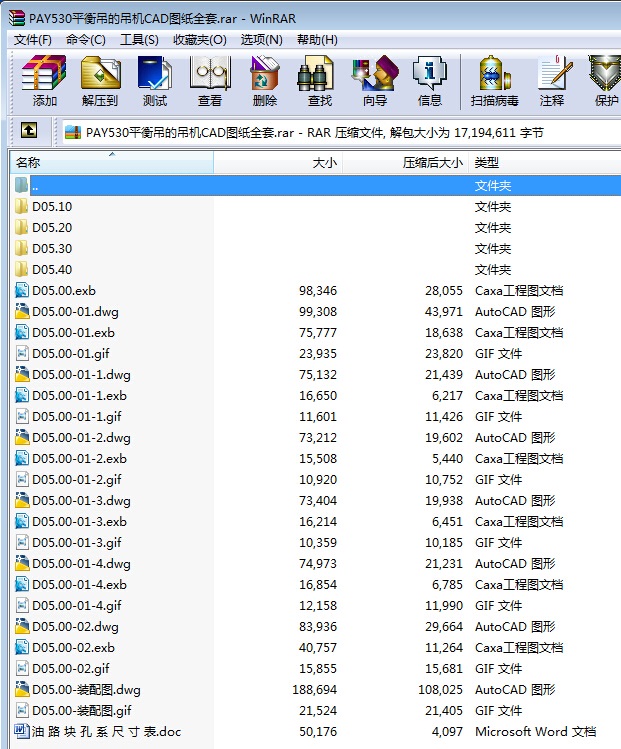The height and width of the screenshot is (749, 621).
Task: Click size value 188,694
Action: tap(315, 690)
